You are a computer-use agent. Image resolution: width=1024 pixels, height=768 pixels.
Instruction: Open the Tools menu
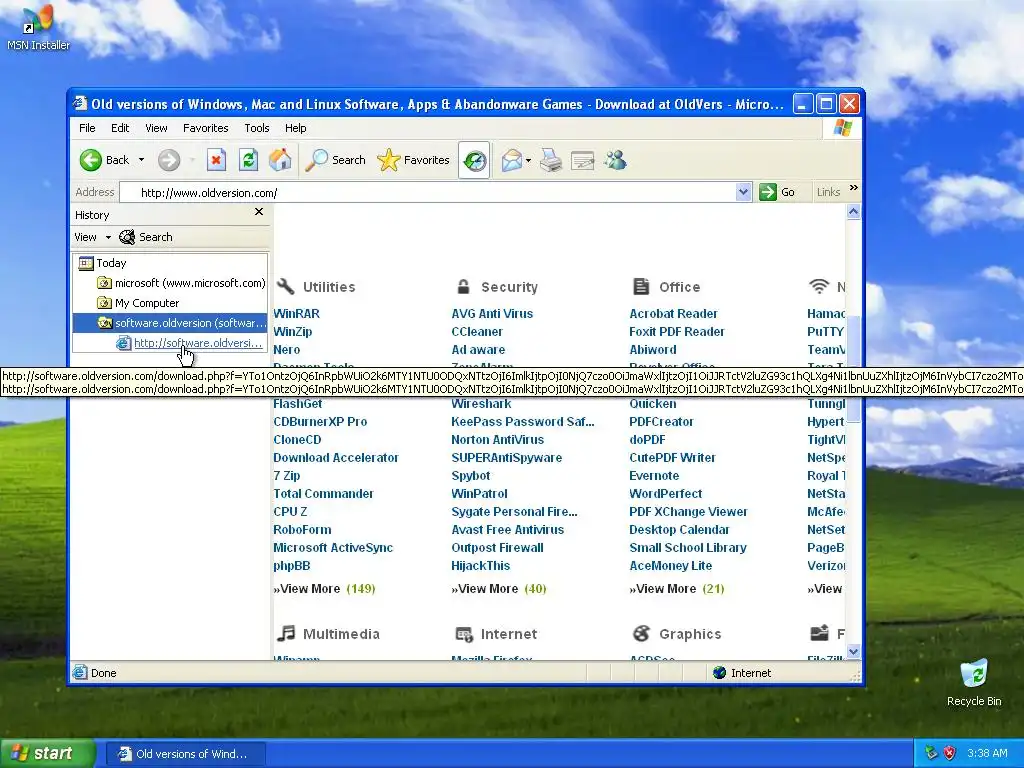257,128
